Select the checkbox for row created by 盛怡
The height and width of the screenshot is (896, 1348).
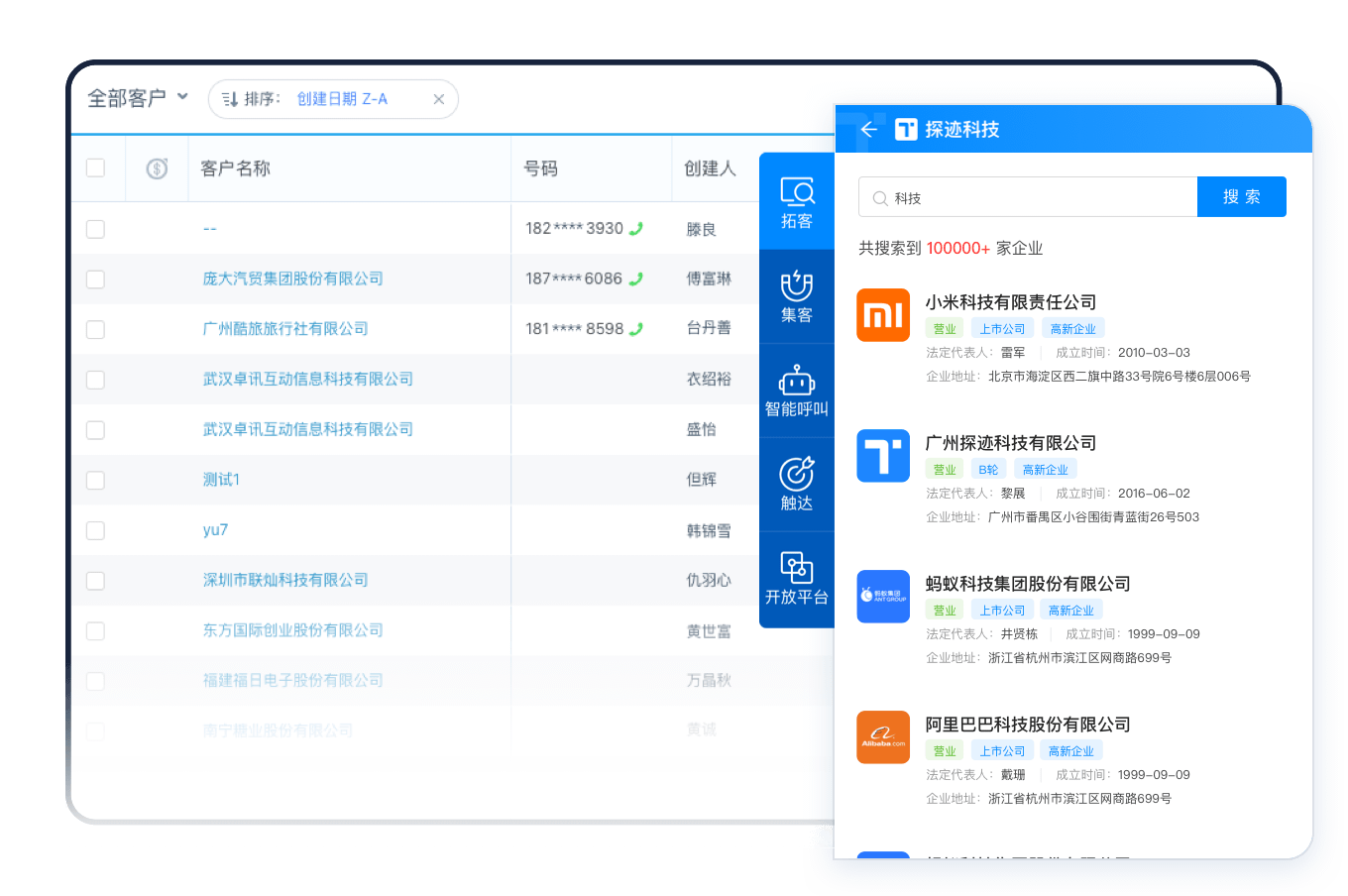click(95, 429)
